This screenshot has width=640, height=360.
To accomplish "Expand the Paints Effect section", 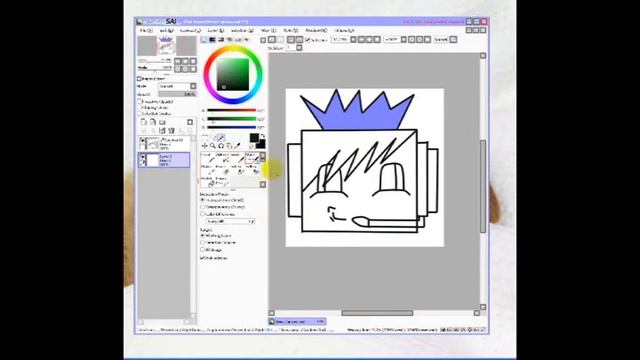I will [x=140, y=78].
